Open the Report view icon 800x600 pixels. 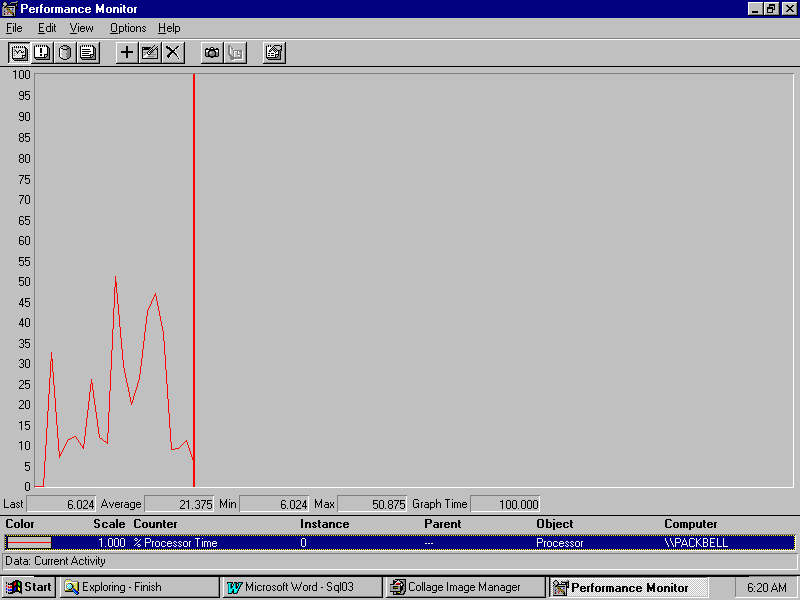(x=88, y=52)
